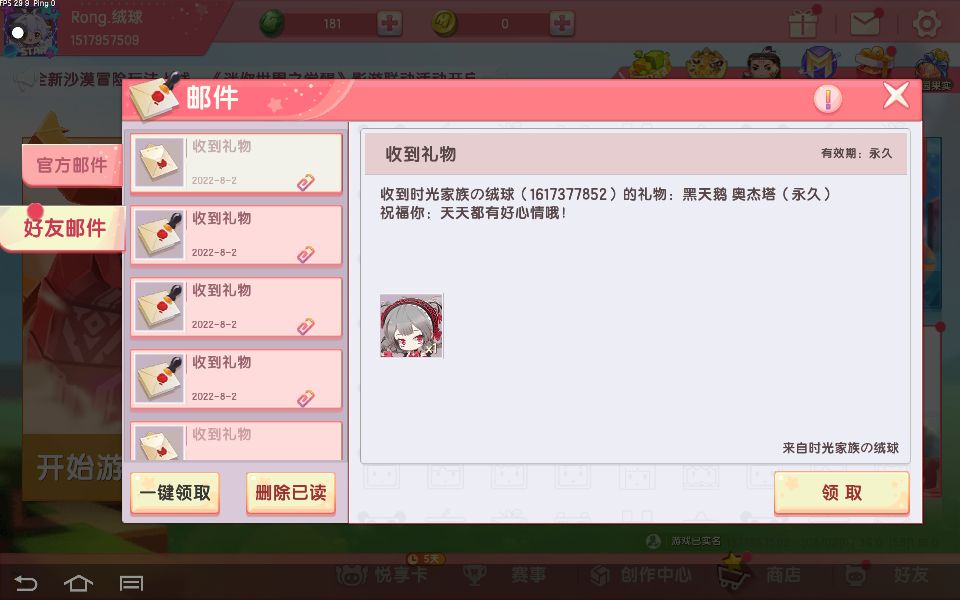Screen dimensions: 960x600
Task: Click the 一键领取 claim-all button
Action: click(175, 493)
